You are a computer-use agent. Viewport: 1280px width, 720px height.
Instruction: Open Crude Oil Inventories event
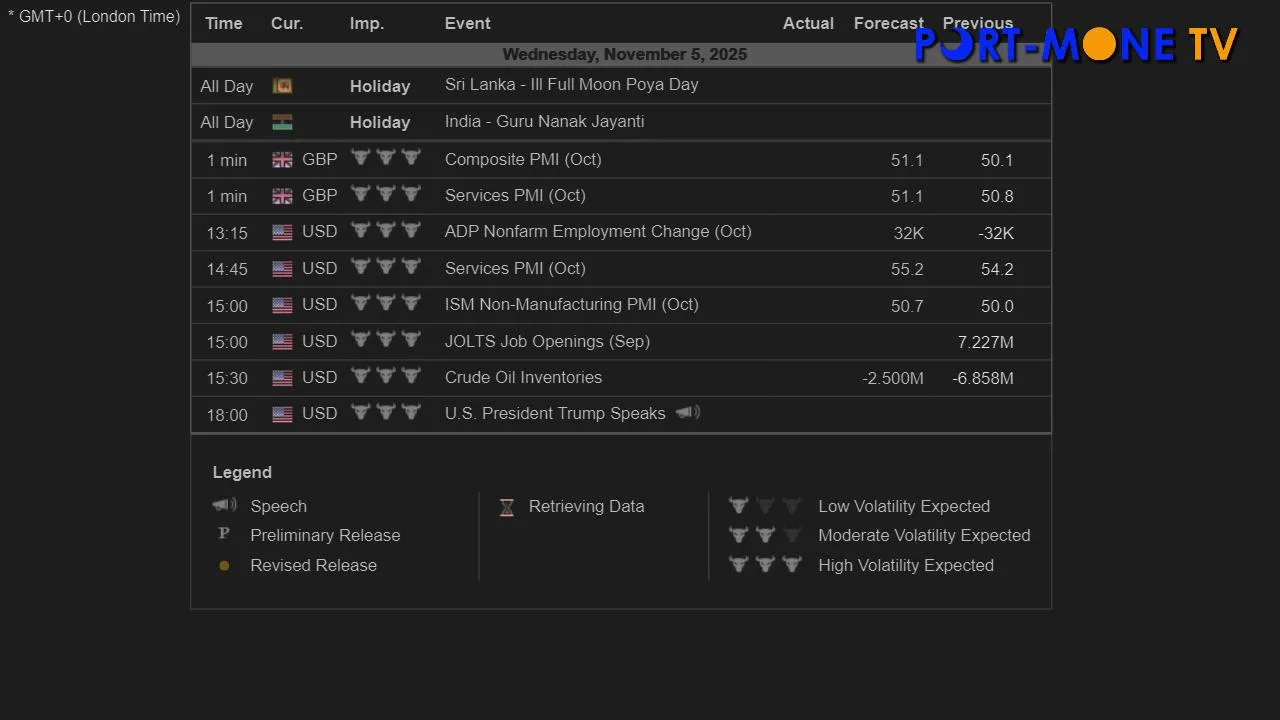(x=523, y=377)
